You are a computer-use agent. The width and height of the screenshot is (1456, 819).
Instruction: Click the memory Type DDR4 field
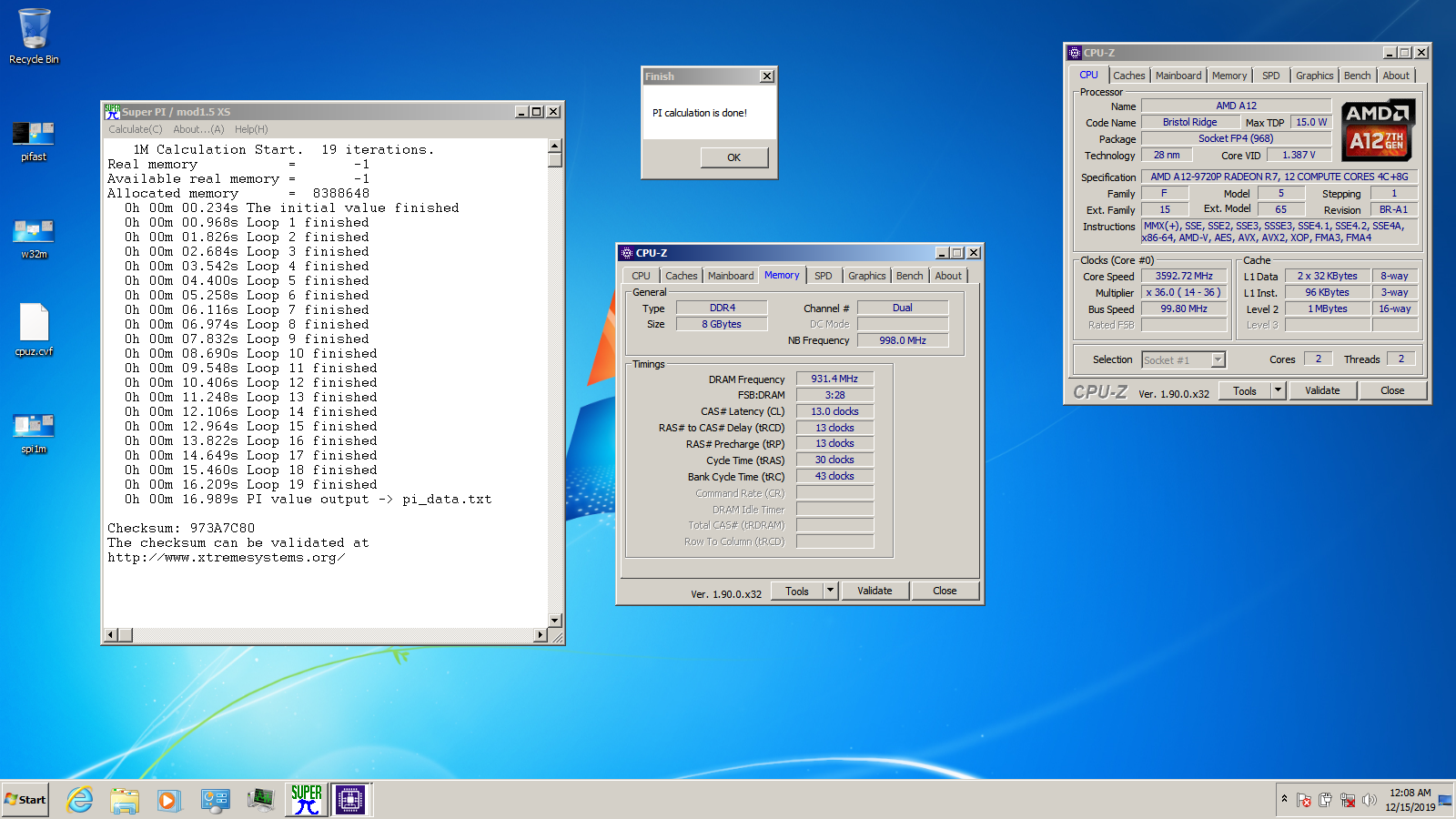723,308
